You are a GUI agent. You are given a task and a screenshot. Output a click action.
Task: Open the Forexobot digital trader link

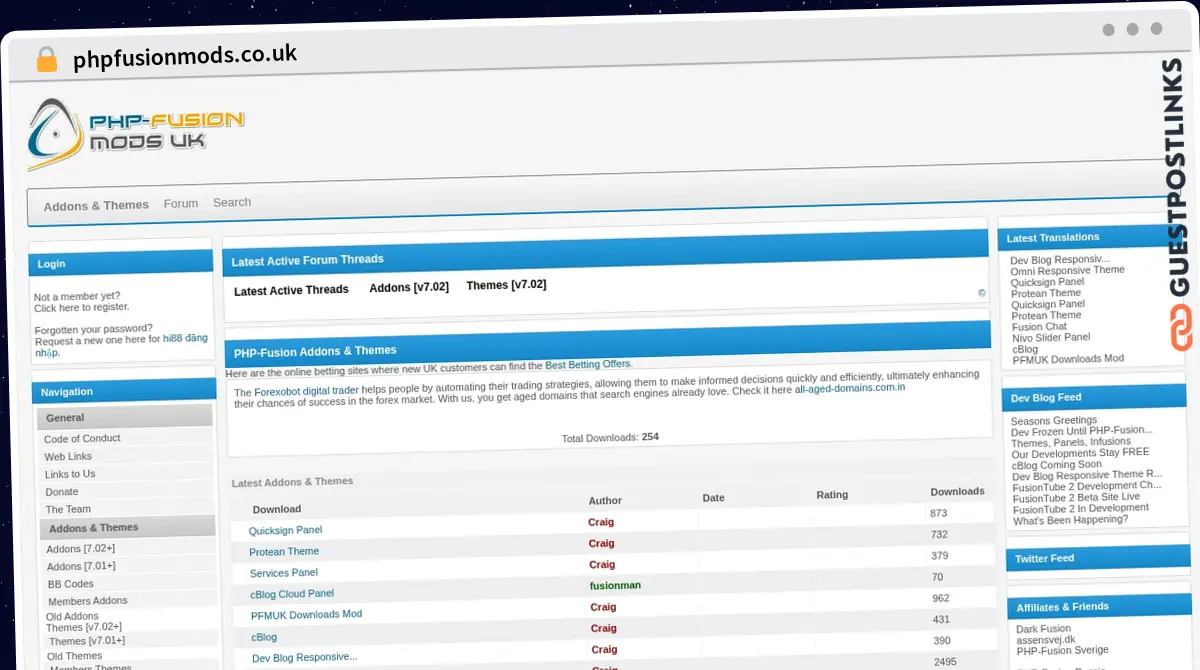(x=306, y=392)
